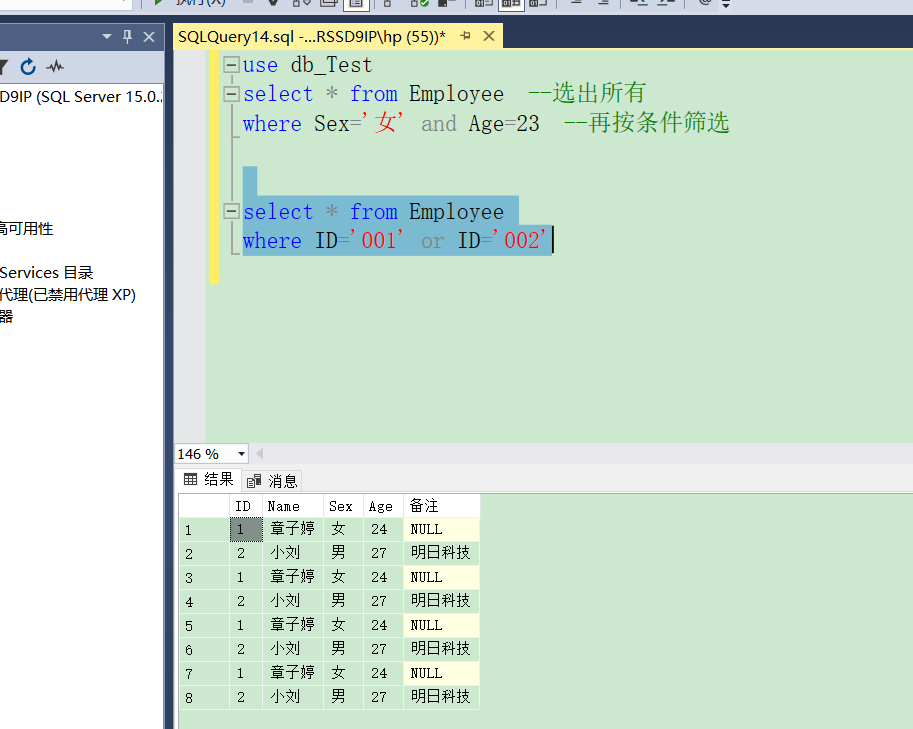Collapse the highlighted select statement block
Screen dimensions: 913x729
[232, 211]
